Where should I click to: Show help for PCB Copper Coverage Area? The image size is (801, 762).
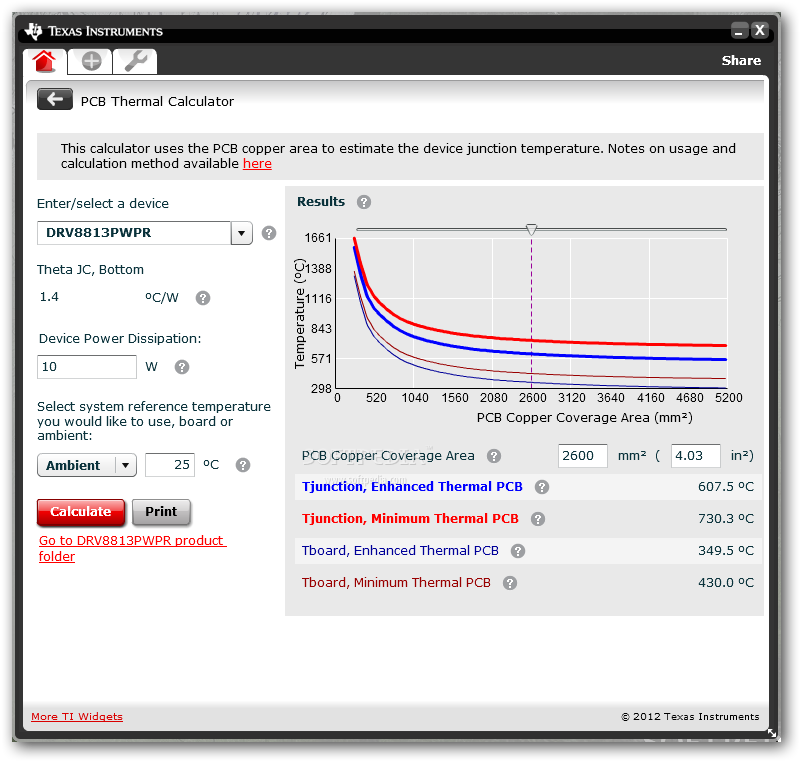493,456
